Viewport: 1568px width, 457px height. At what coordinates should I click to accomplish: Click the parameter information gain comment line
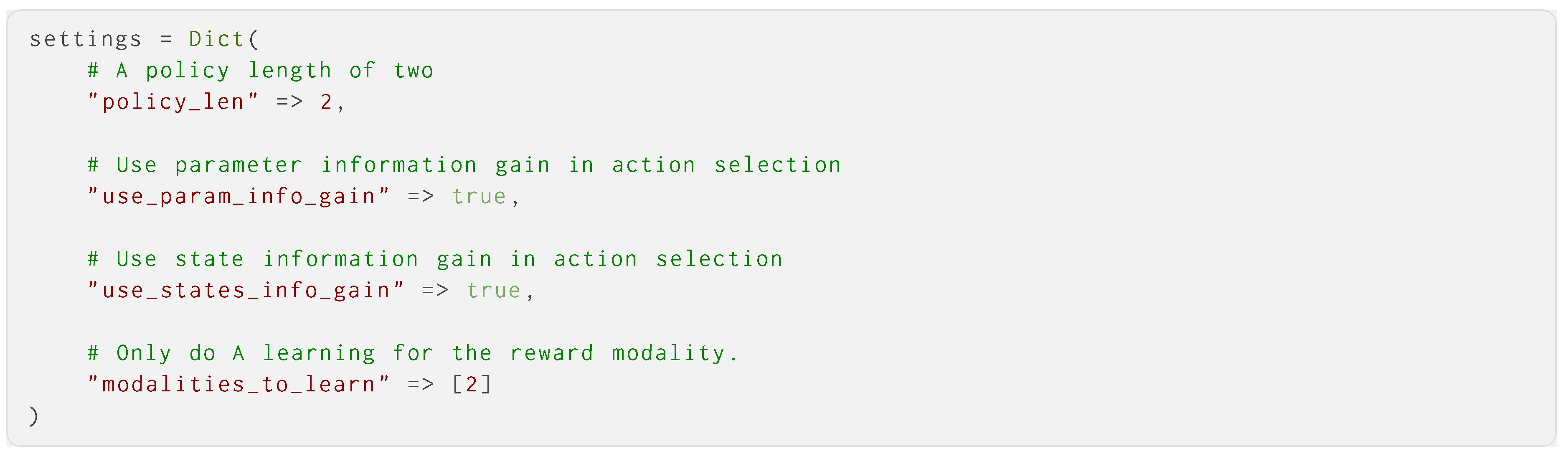click(464, 165)
